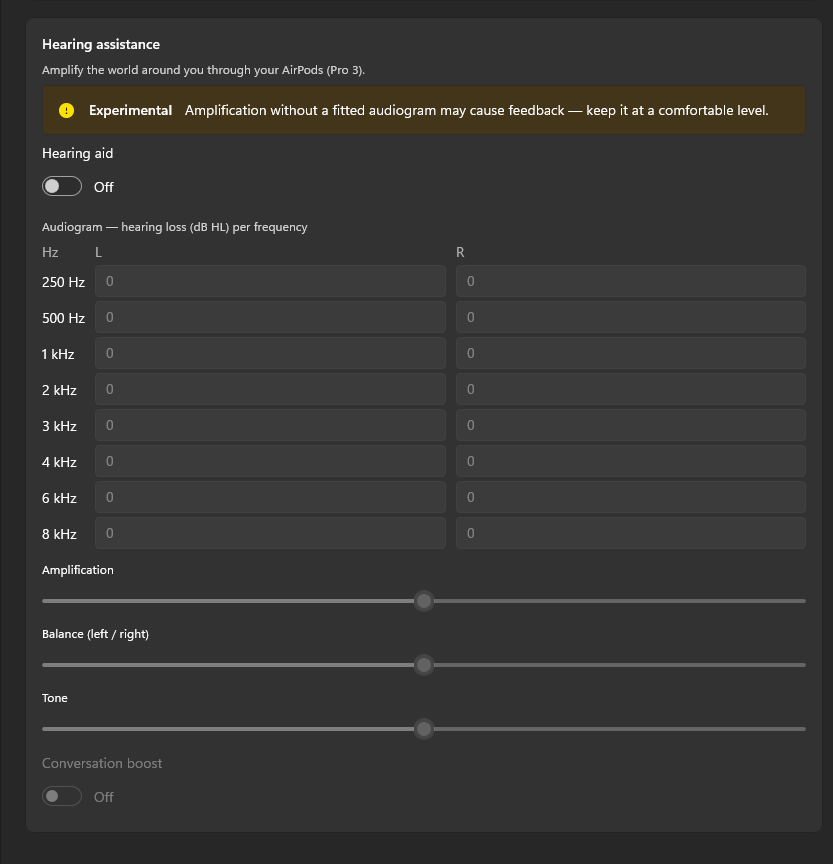Edit the 2 kHz right ear value
833x864 pixels.
click(631, 389)
